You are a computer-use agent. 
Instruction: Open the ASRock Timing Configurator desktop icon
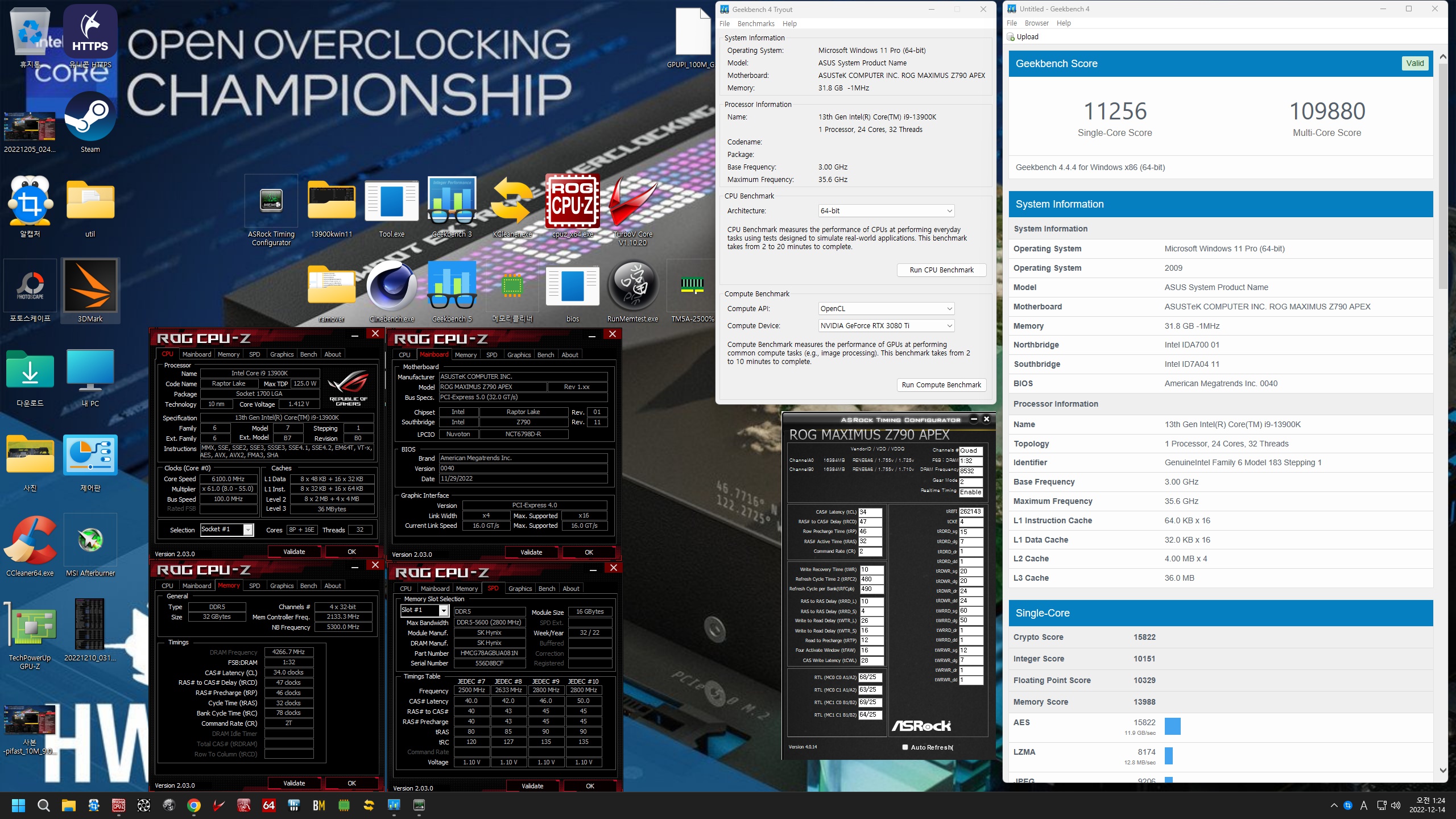[x=271, y=210]
